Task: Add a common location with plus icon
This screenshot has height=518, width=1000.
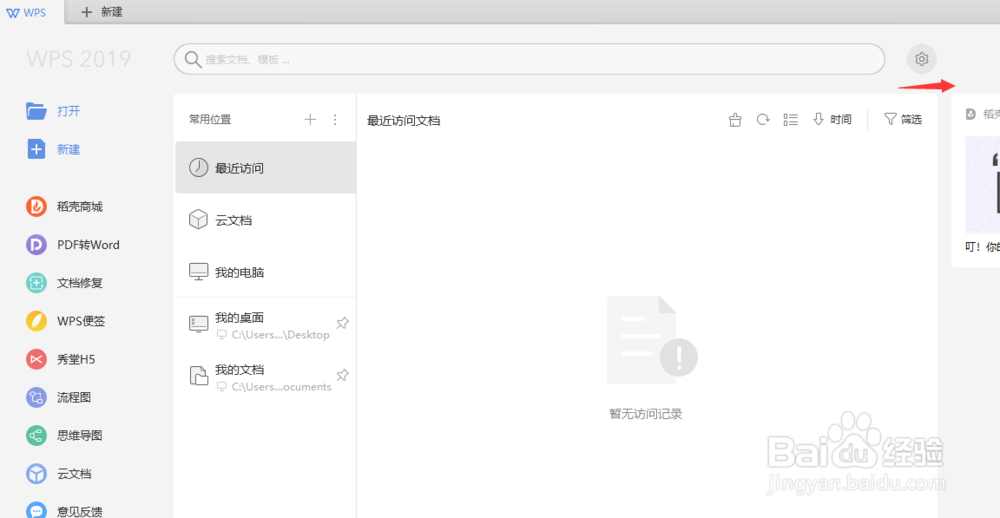Action: tap(310, 119)
